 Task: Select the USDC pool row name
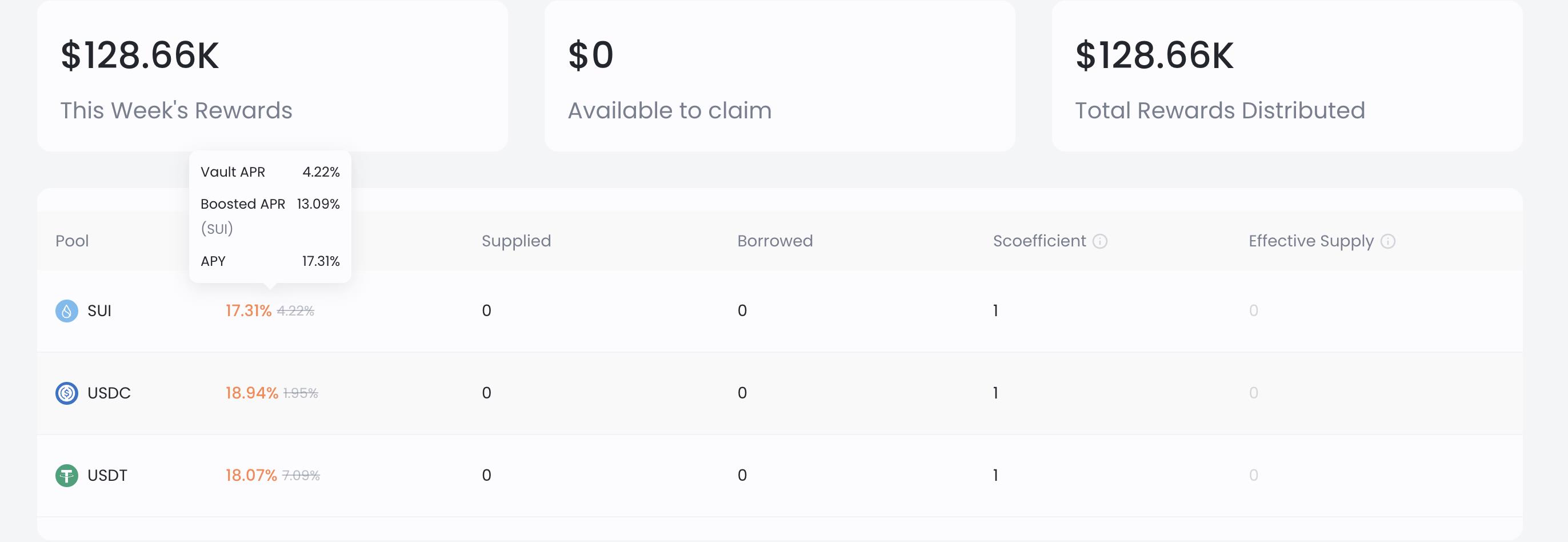[109, 393]
